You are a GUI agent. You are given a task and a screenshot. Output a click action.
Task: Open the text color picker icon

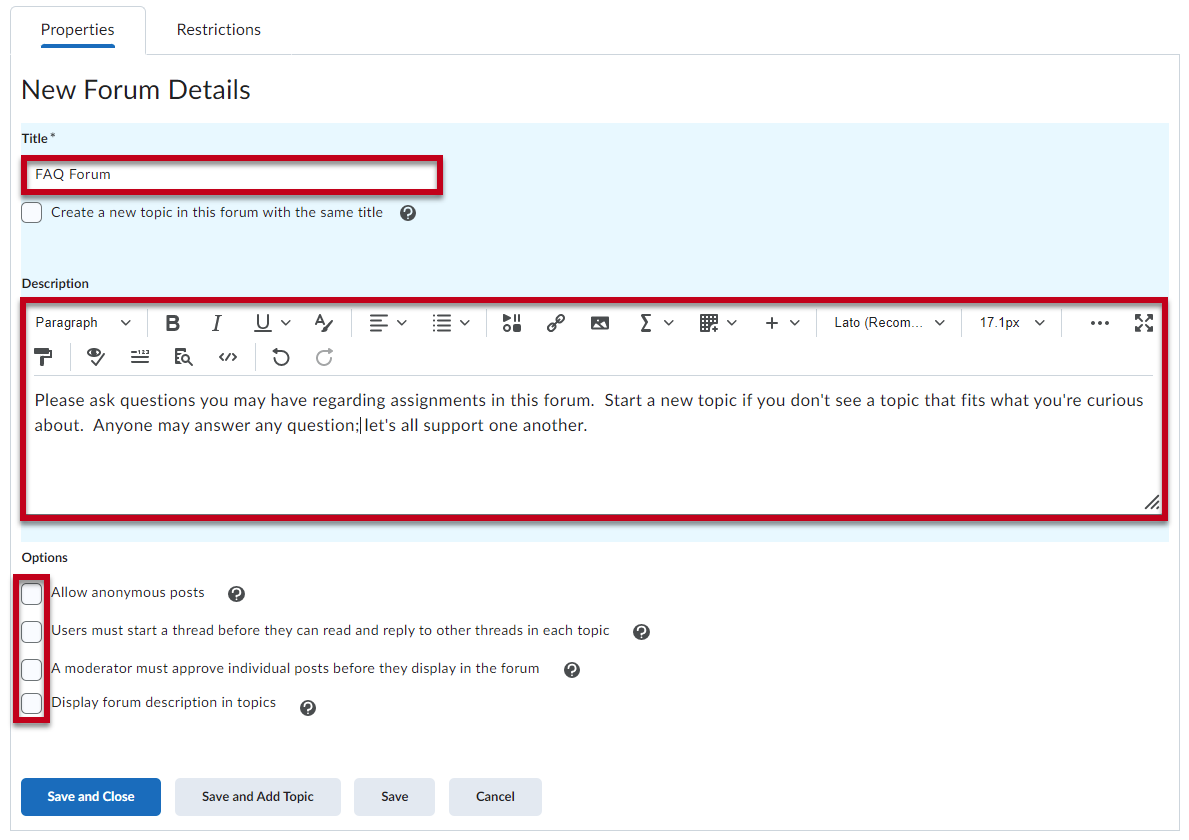pos(324,323)
